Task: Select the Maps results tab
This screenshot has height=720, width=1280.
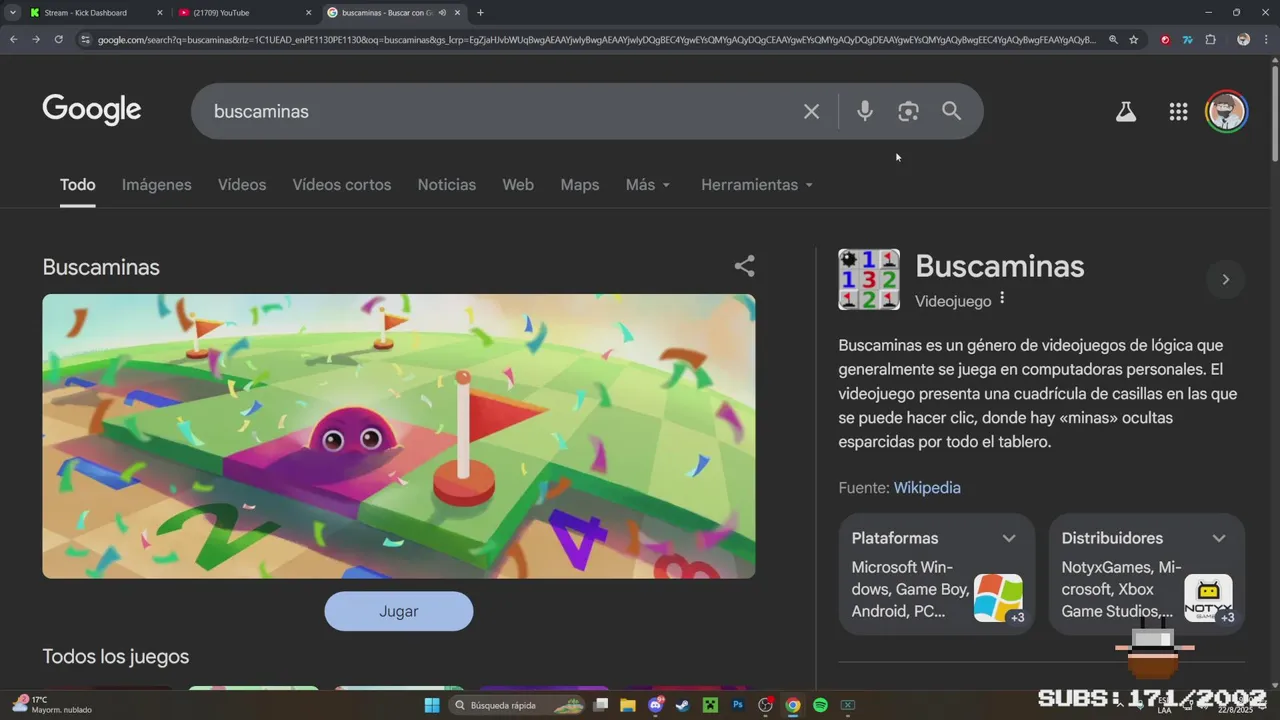Action: pos(580,185)
